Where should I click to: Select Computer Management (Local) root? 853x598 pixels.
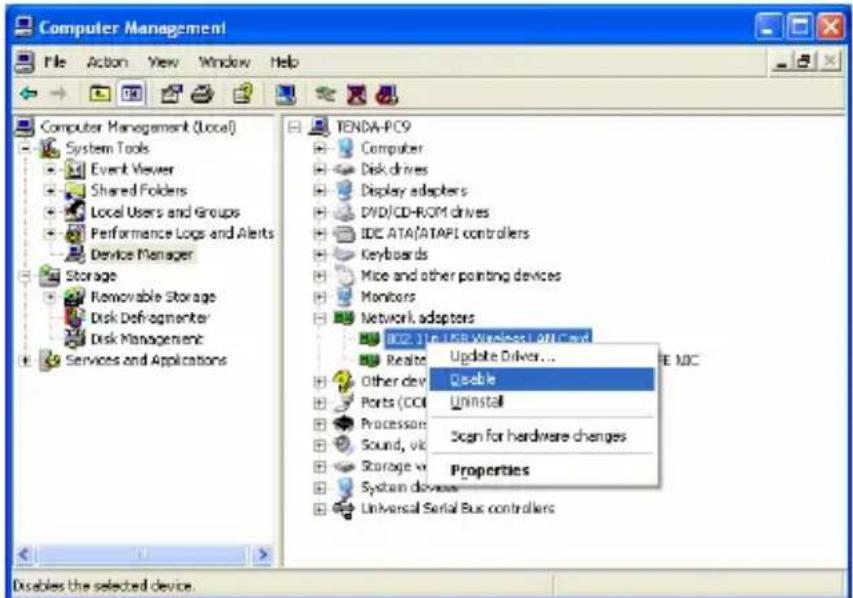click(x=138, y=127)
